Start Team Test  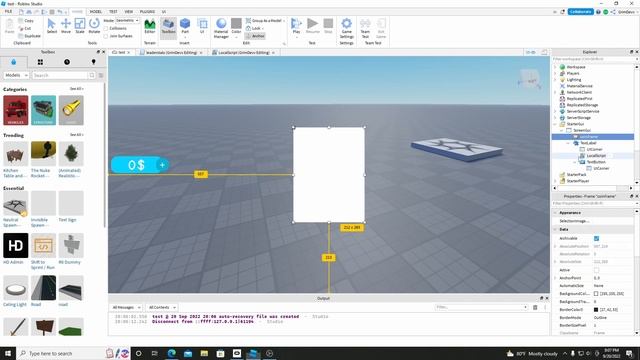(365, 28)
